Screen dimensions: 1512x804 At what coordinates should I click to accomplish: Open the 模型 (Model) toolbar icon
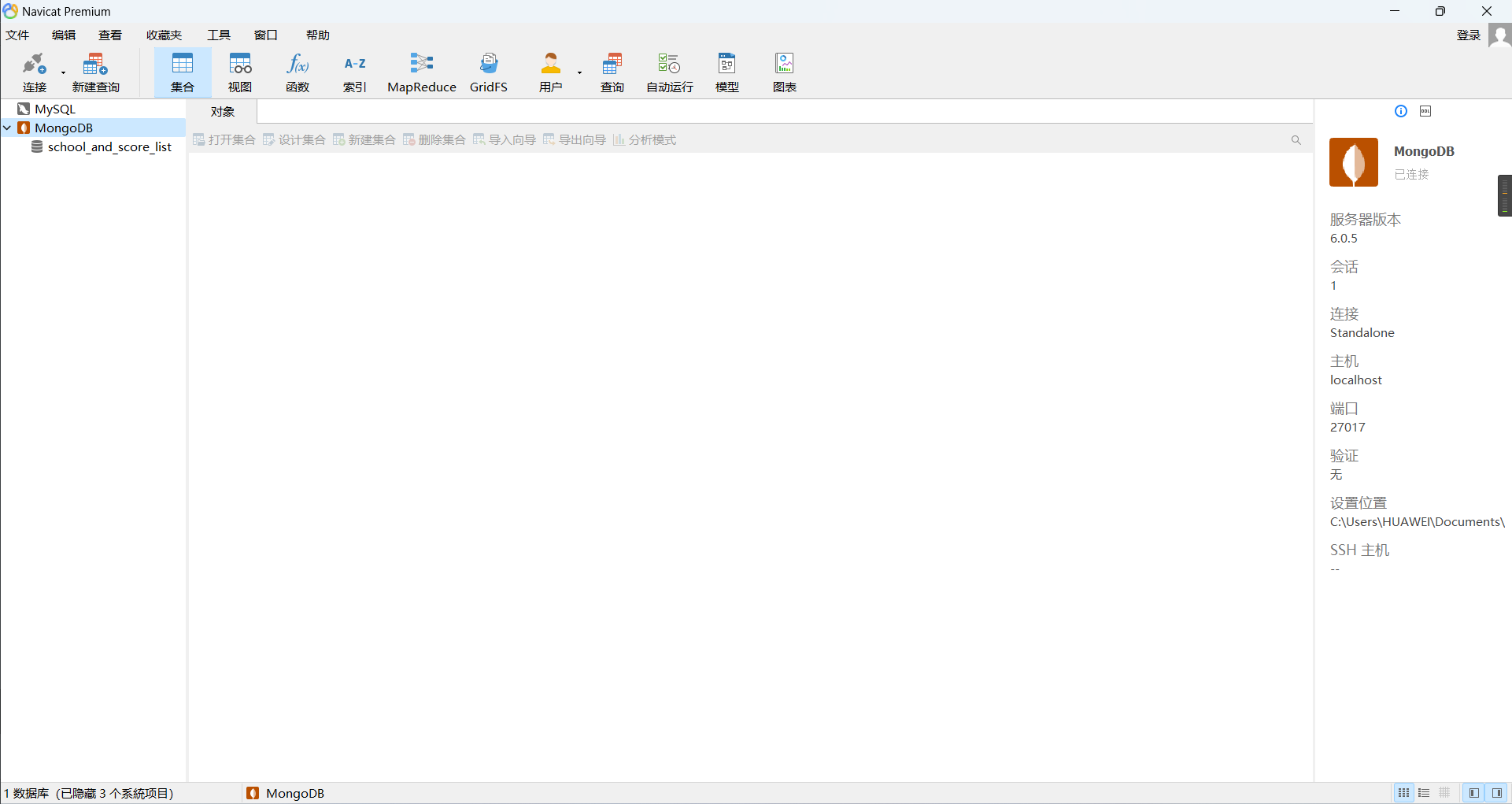[727, 72]
